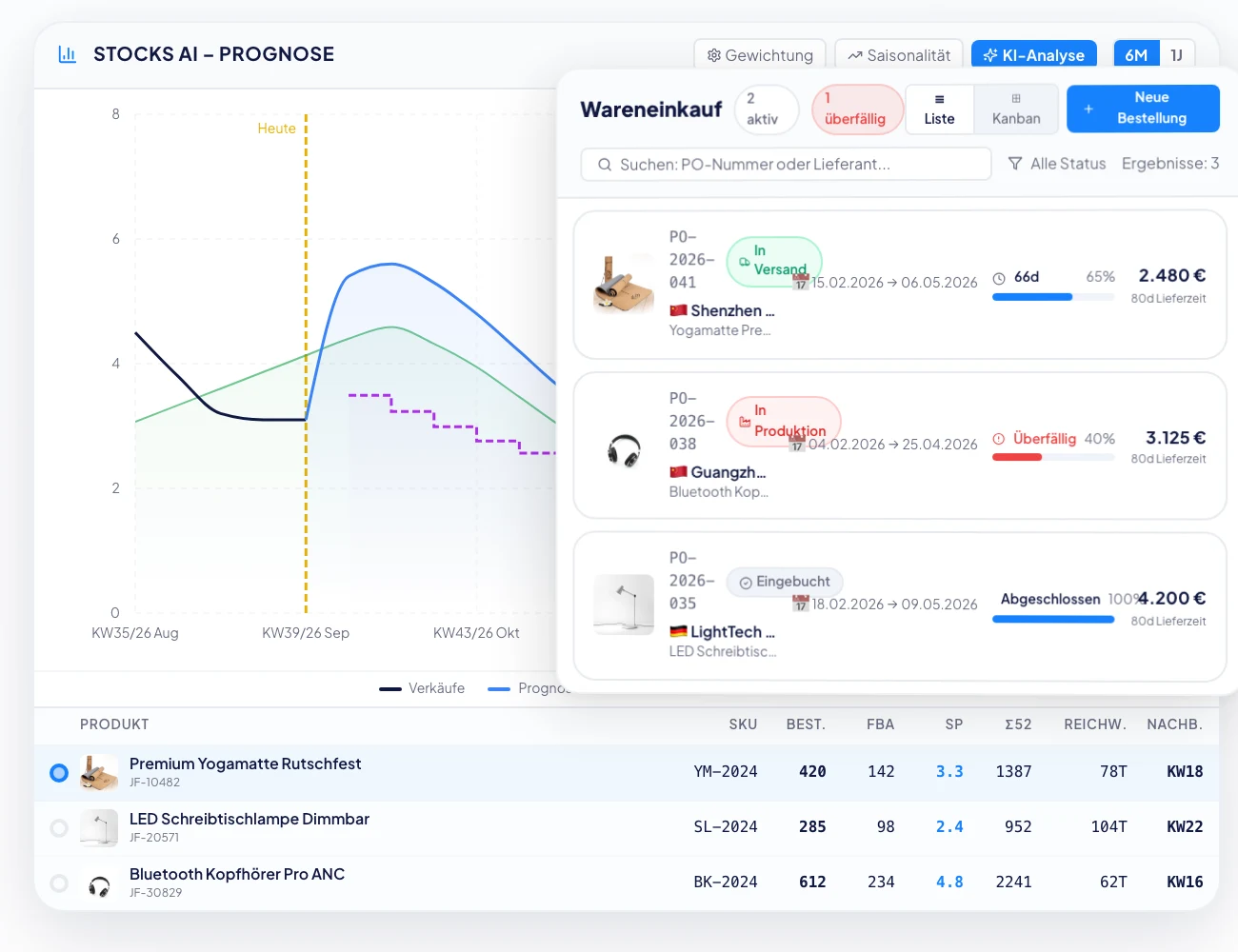Click the Eingebucht status badge

tap(785, 582)
